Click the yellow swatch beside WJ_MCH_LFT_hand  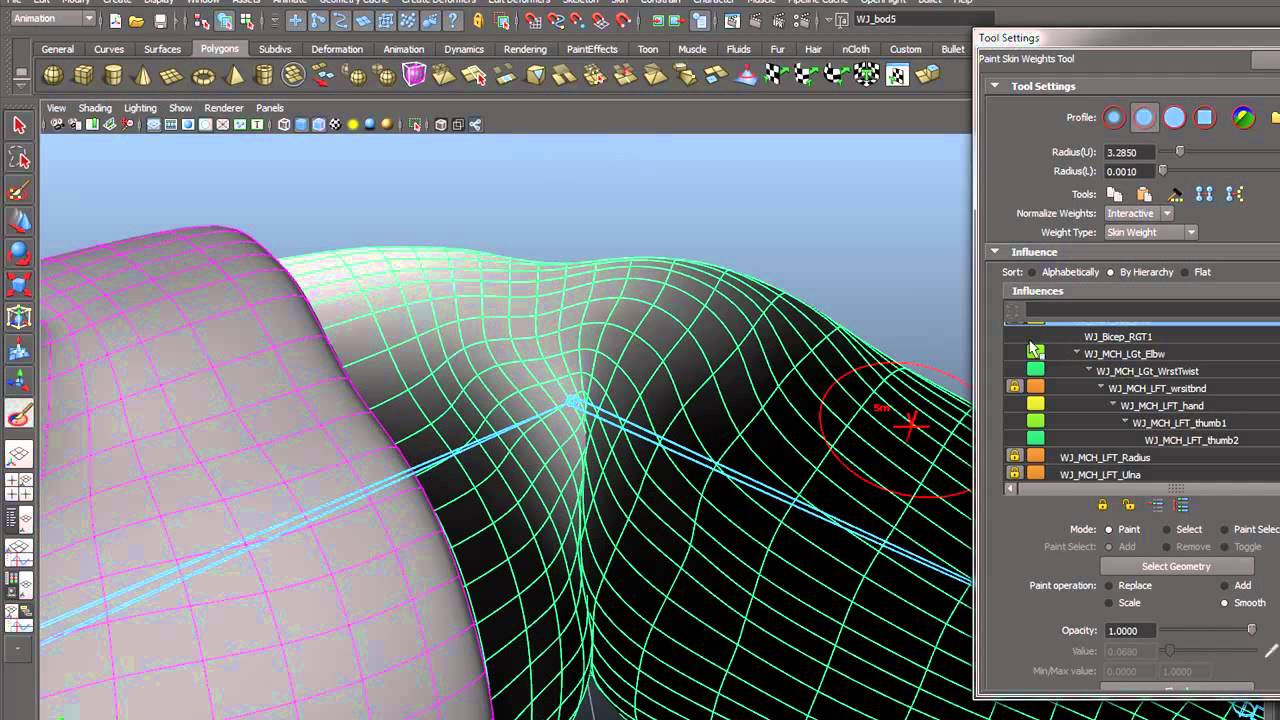click(1036, 405)
